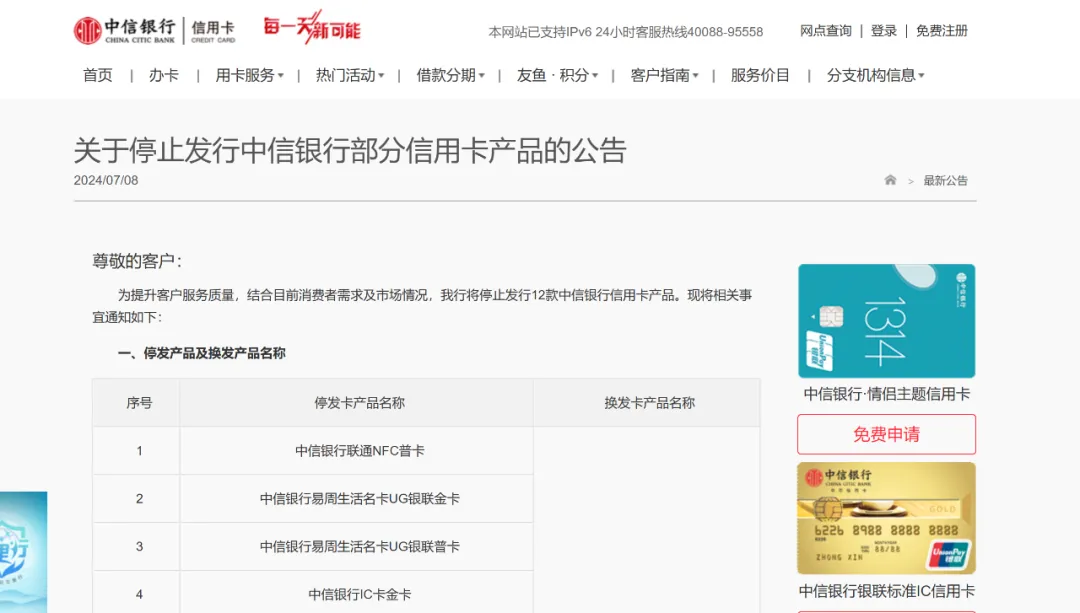The height and width of the screenshot is (613, 1080).
Task: Click the China CITIC Bank logo
Action: 155,30
